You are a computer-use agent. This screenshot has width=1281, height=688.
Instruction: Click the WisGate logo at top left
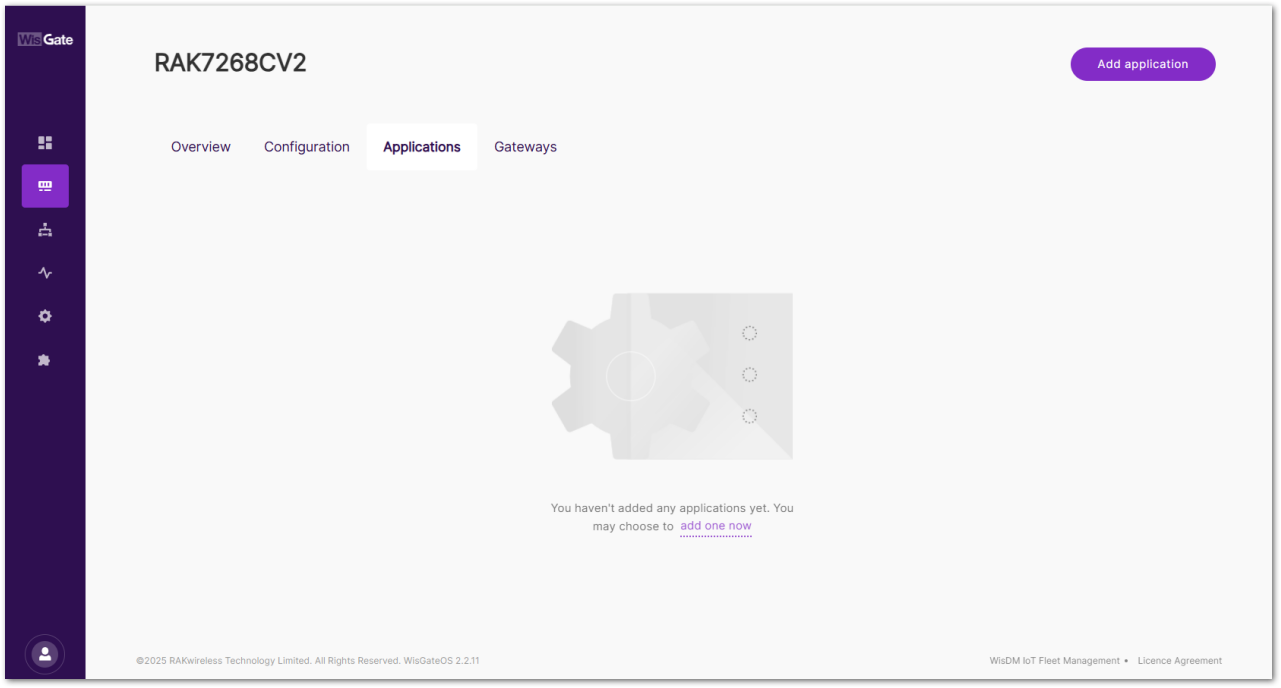[x=45, y=38]
